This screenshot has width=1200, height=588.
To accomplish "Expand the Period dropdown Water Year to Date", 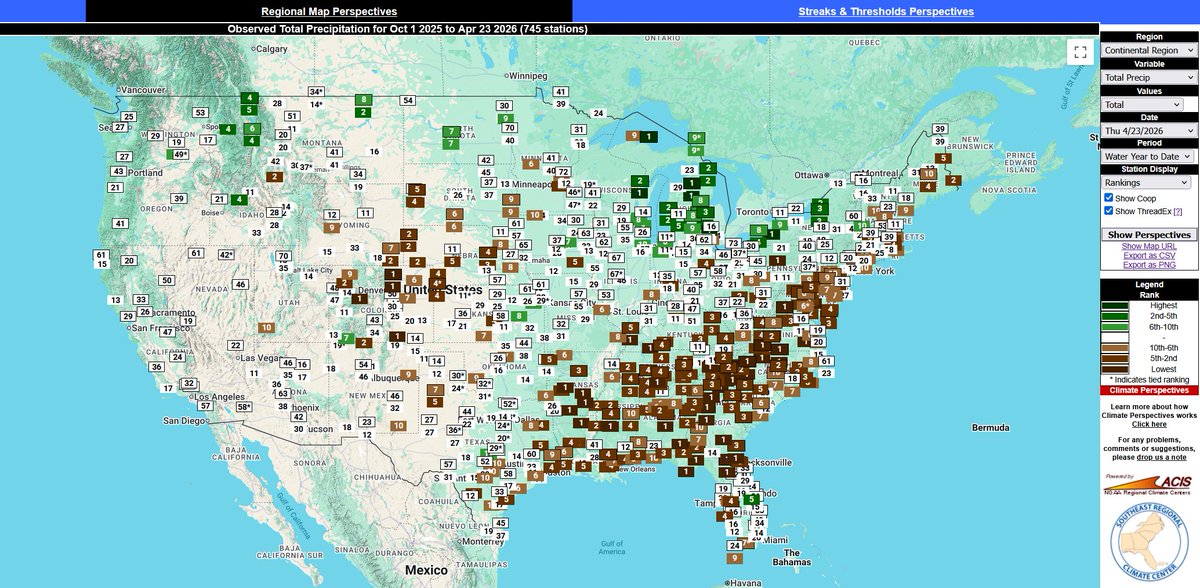I will pos(1148,156).
